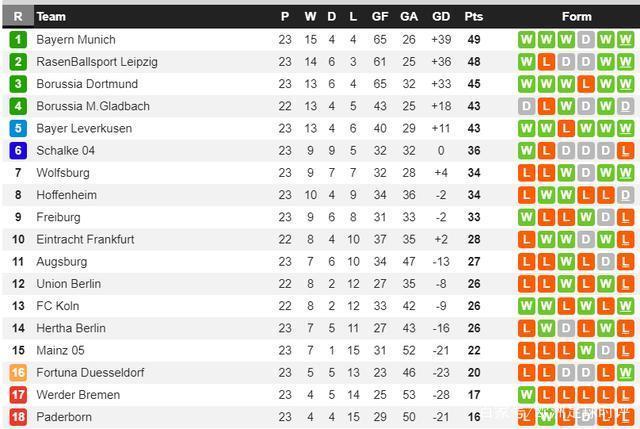The image size is (640, 429).
Task: Click Bayern Munich's grey D form badge
Action: 586,40
